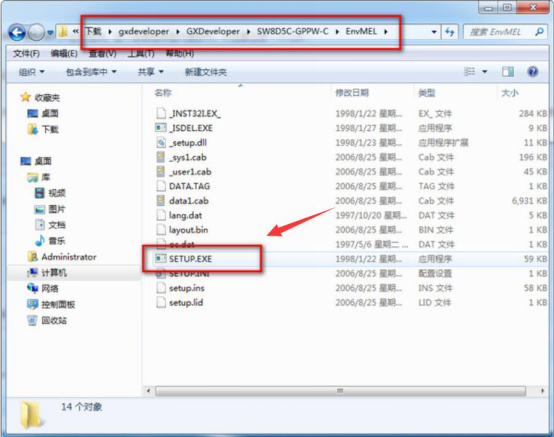Select 文档 library
This screenshot has width=554, height=437.
pos(57,225)
